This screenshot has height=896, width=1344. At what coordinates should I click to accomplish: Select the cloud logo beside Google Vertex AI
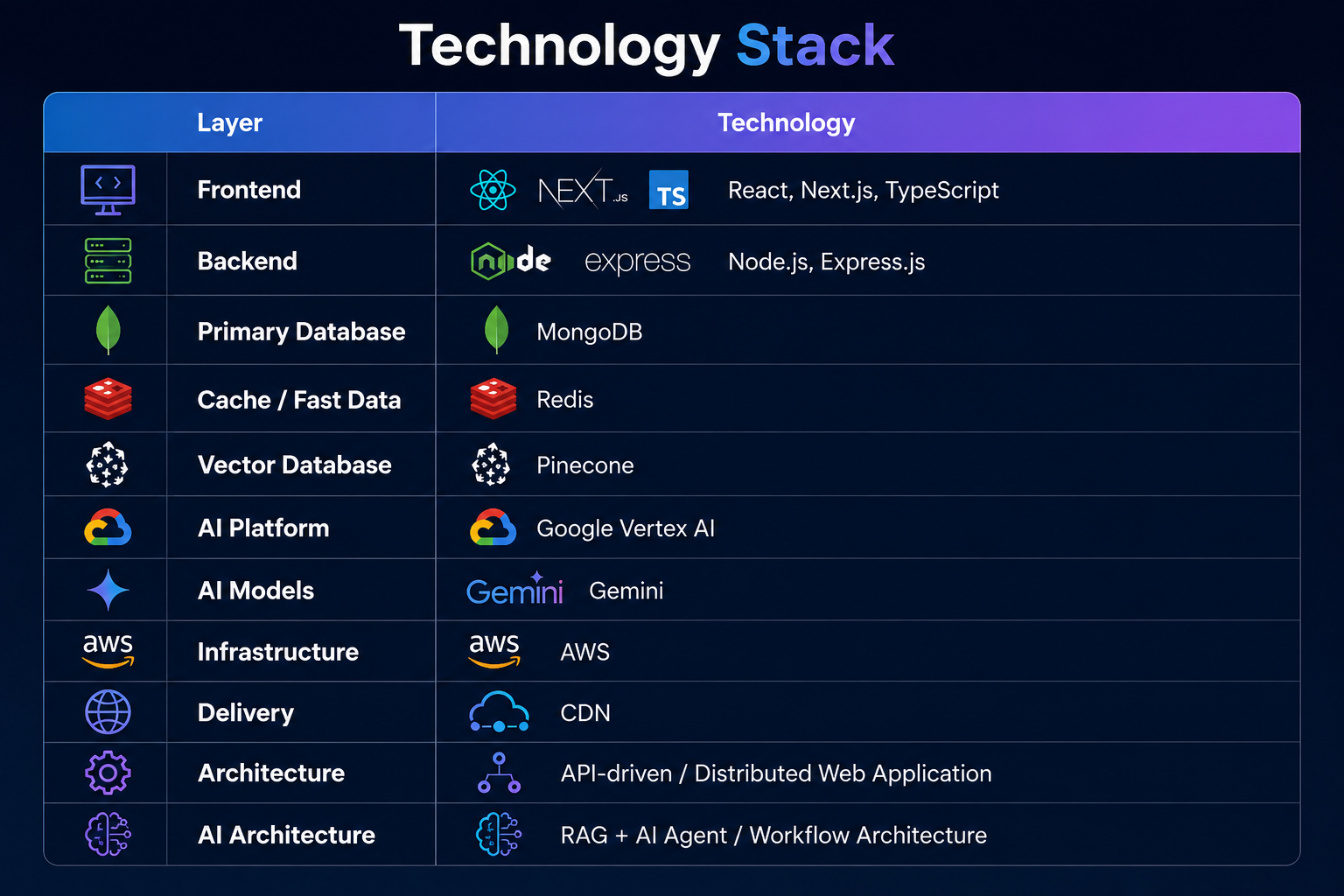pos(493,528)
